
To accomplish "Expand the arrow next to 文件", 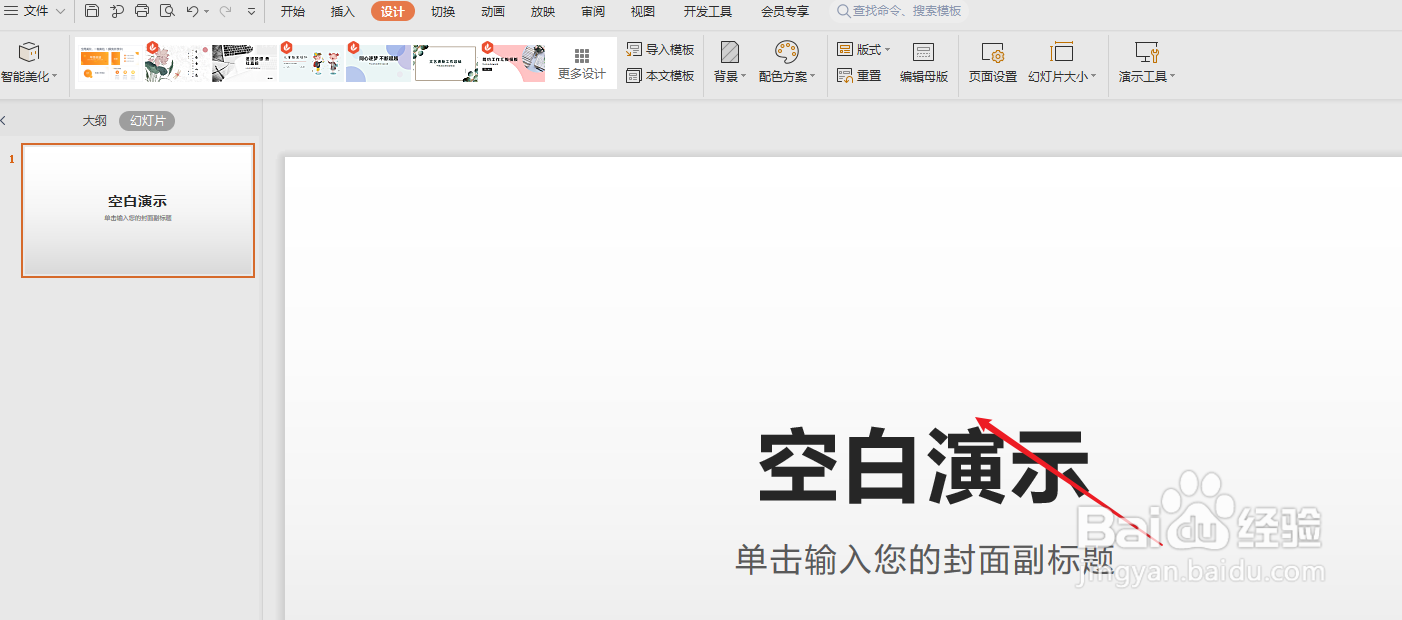I will 61,12.
